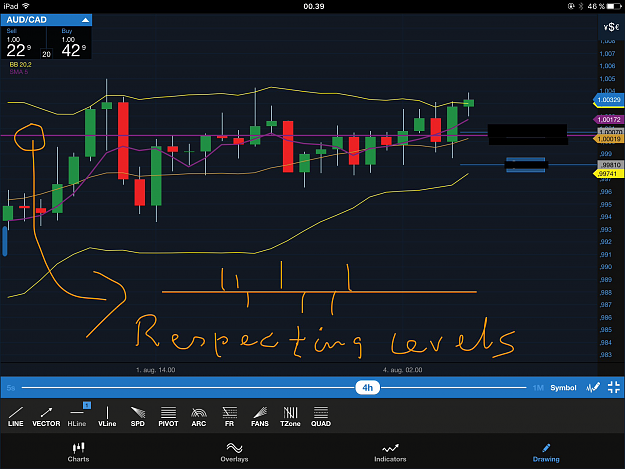This screenshot has height=469, width=625.
Task: Choose the SPD speed lines tool
Action: 138,416
